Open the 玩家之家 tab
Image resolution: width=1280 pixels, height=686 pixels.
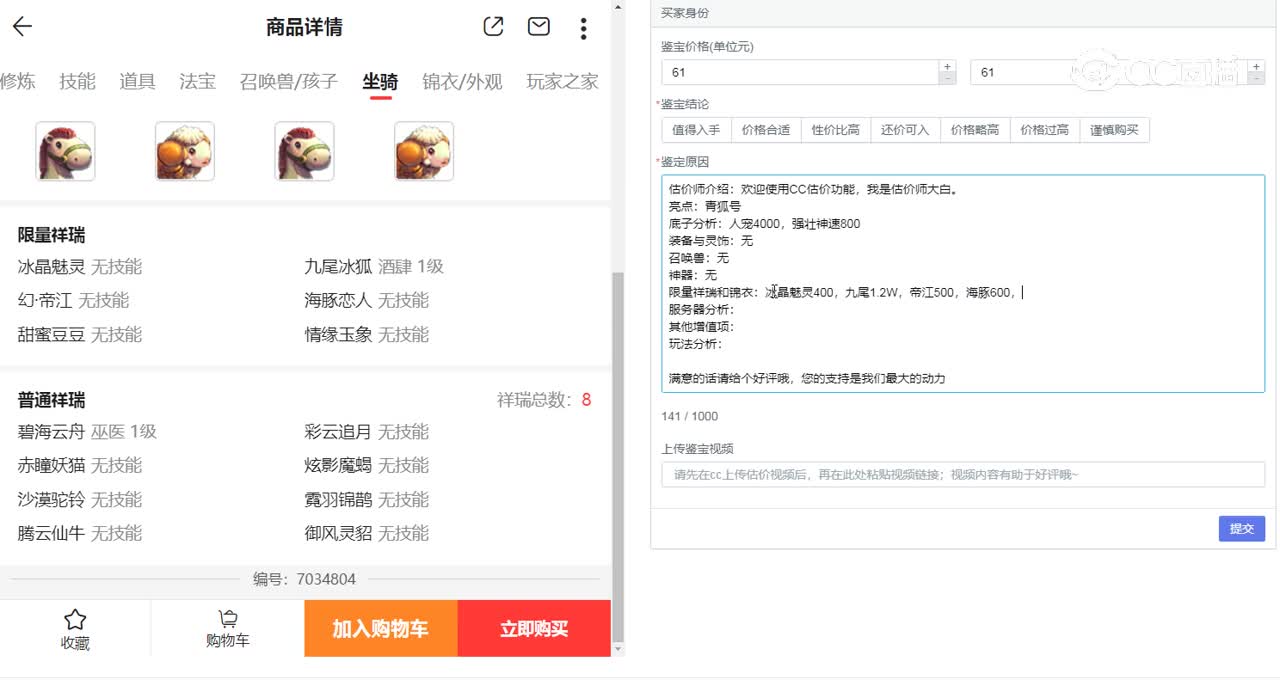560,83
